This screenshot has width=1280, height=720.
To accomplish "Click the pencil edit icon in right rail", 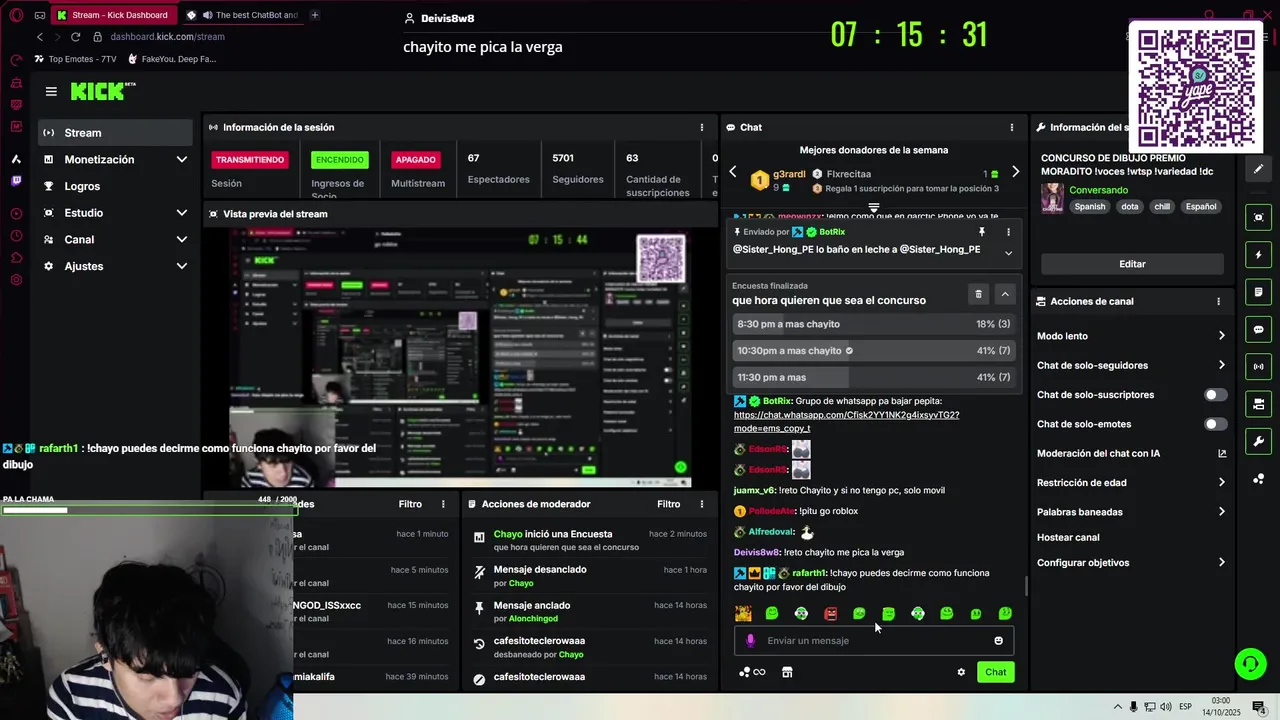I will [x=1258, y=169].
